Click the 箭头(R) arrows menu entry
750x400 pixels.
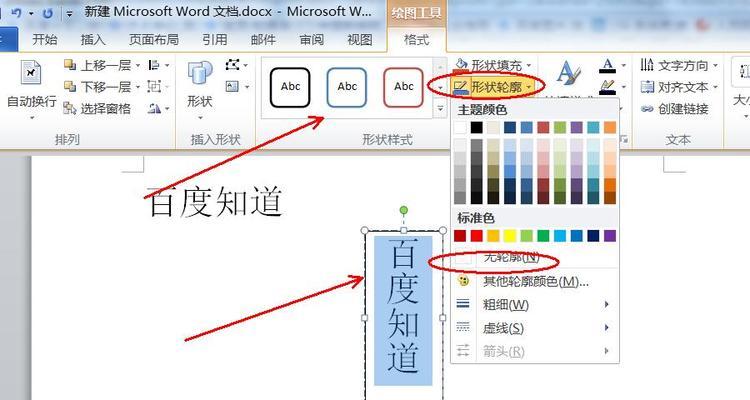[x=535, y=351]
